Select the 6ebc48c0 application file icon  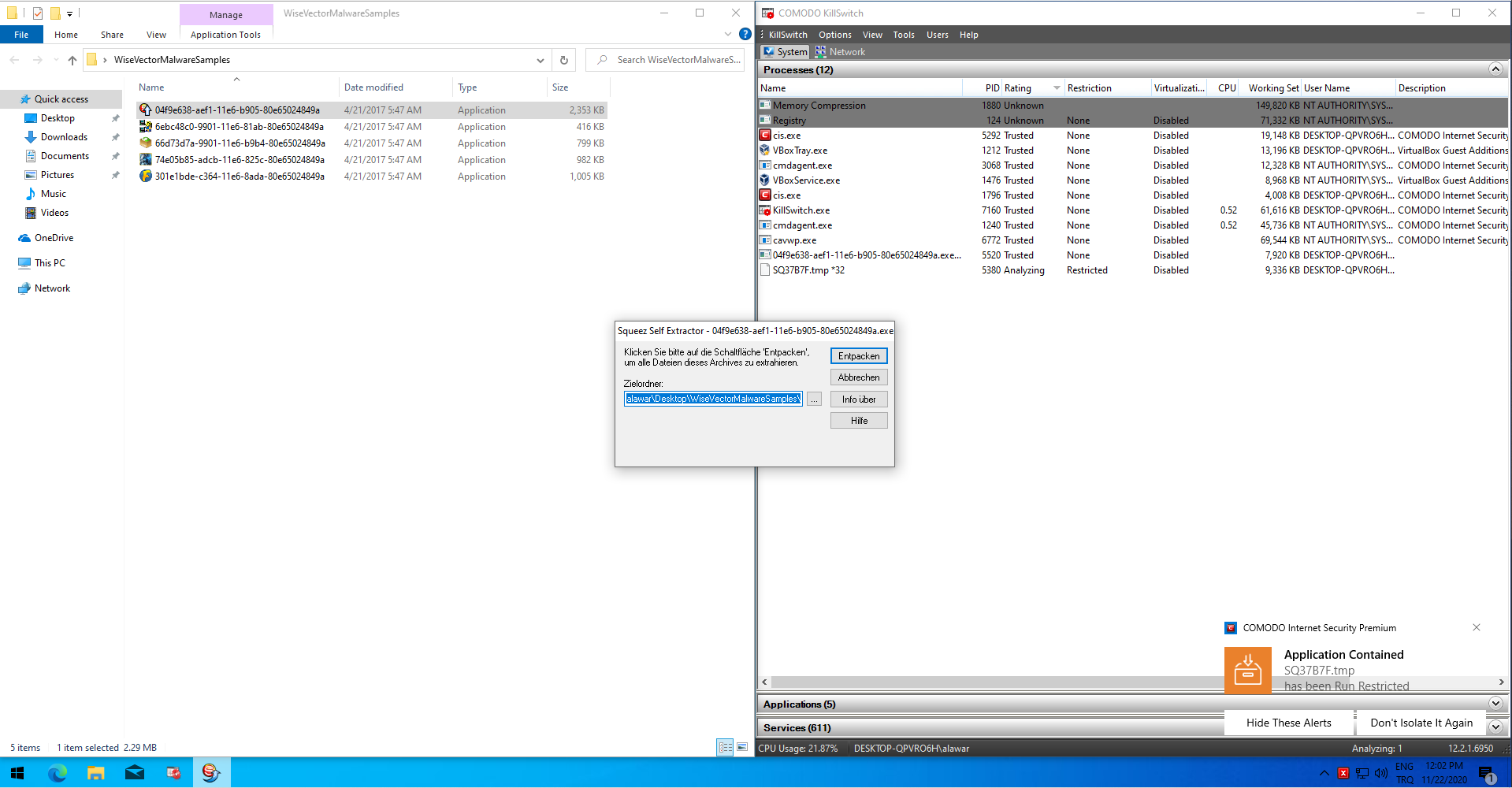(146, 127)
